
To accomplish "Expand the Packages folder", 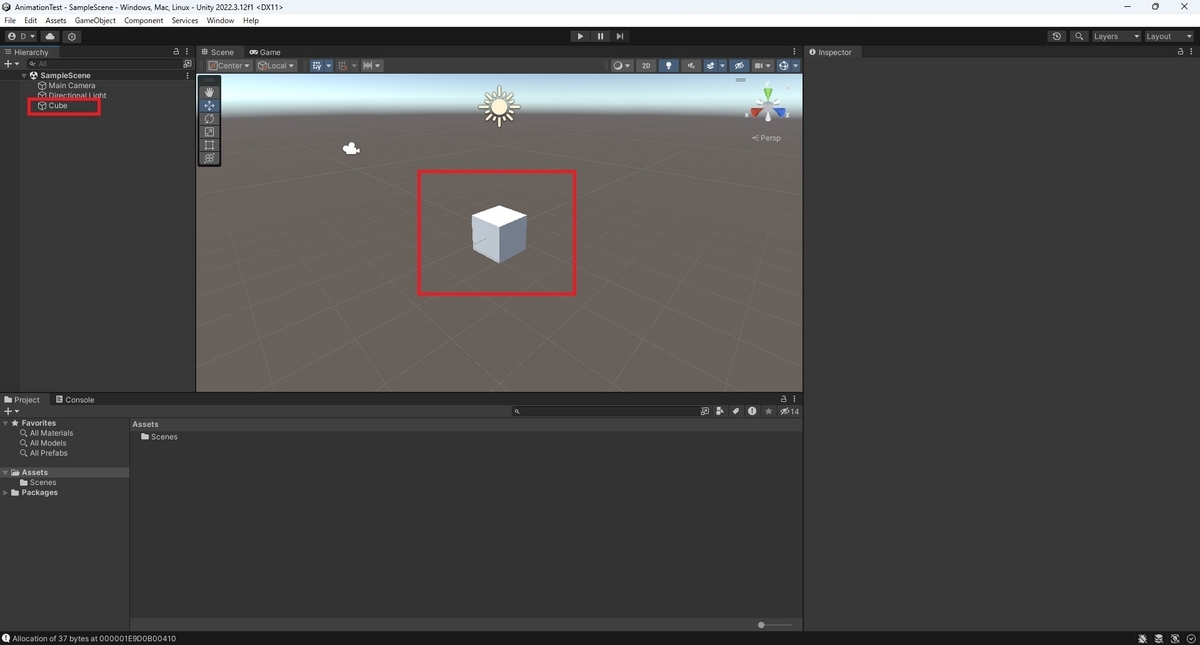I will point(5,492).
